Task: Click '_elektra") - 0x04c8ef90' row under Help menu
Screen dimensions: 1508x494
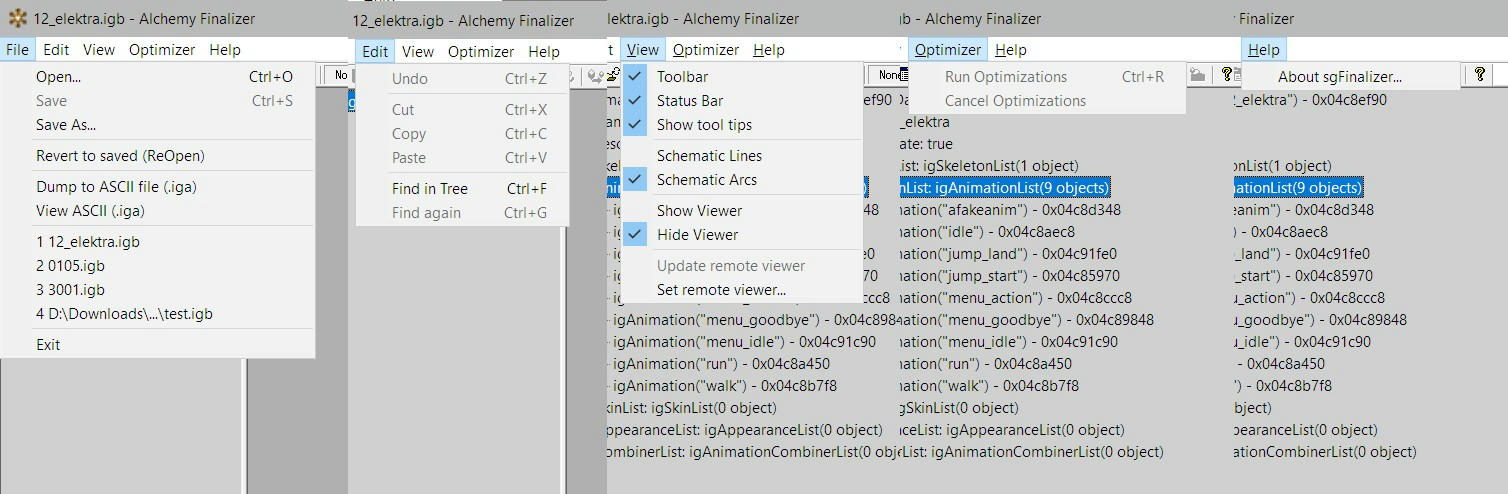Action: tap(1310, 100)
